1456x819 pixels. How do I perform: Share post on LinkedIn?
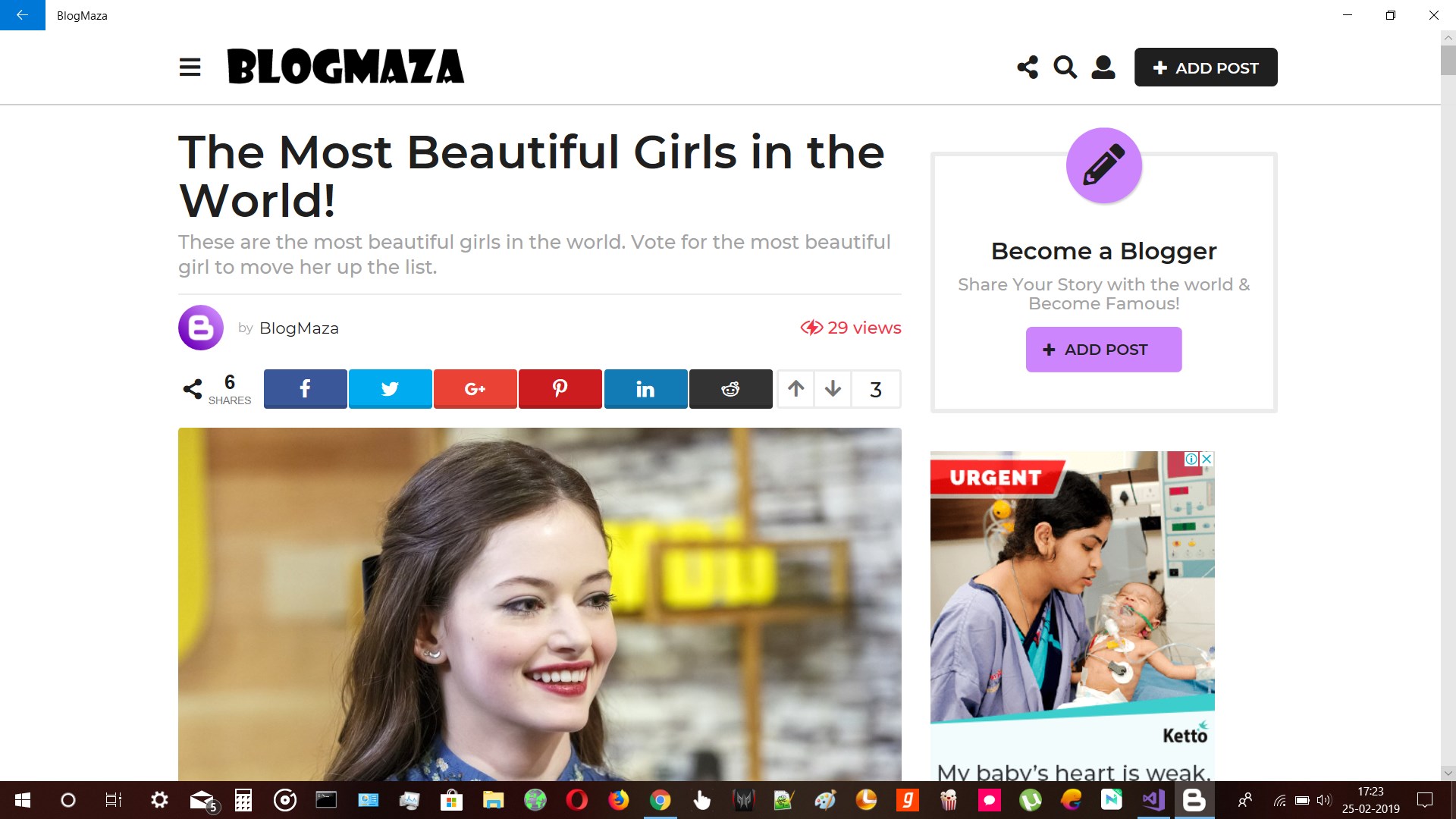coord(645,389)
